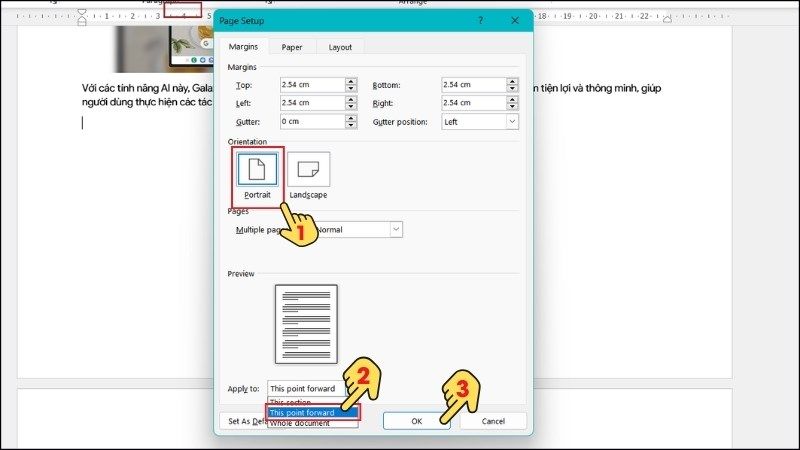Viewport: 800px width, 450px height.
Task: Open the Layout tab
Action: (x=340, y=47)
